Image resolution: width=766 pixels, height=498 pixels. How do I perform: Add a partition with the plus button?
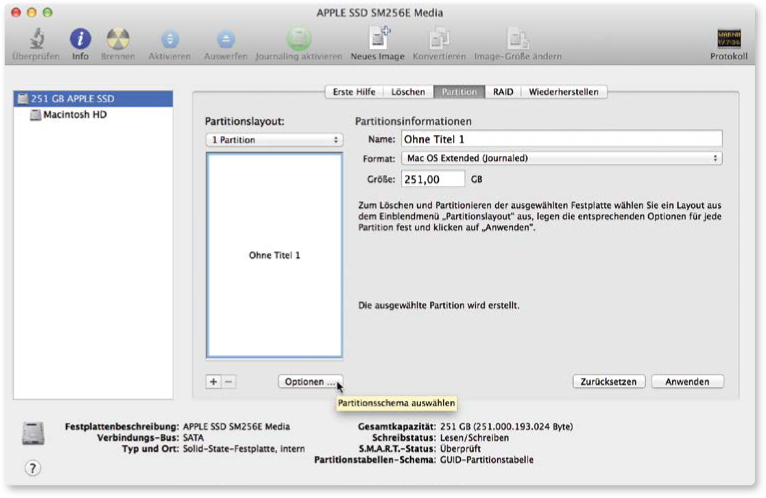pyautogui.click(x=213, y=382)
